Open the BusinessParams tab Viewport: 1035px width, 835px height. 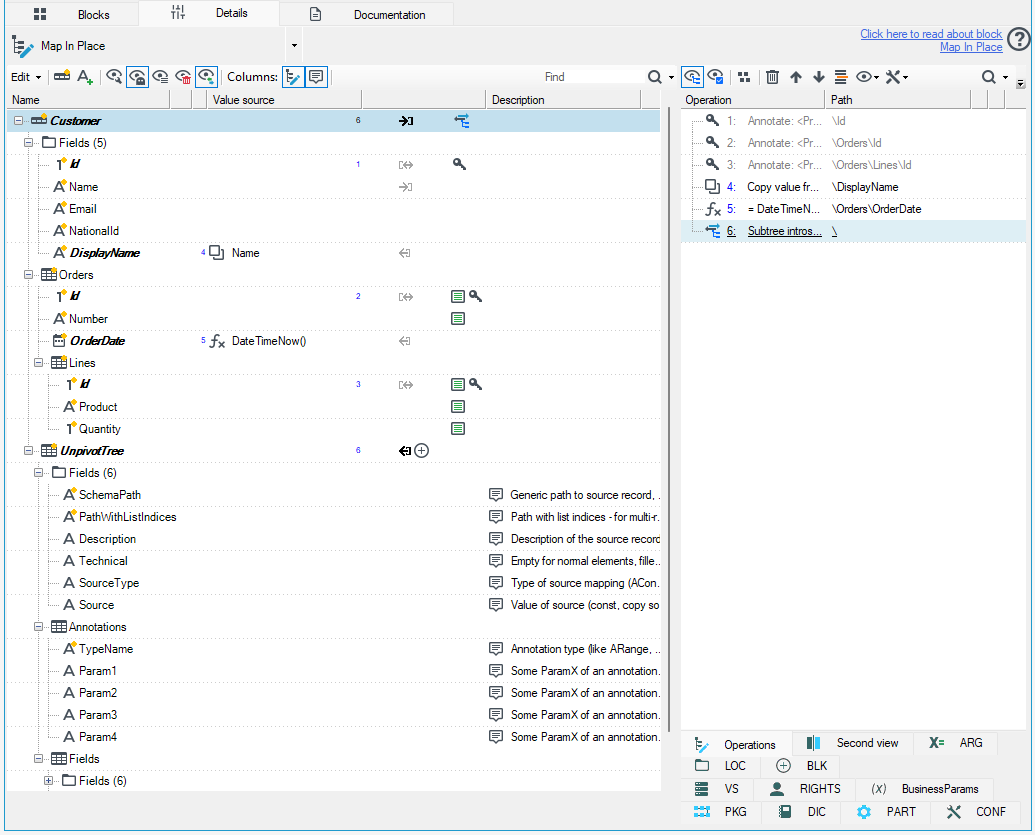point(924,789)
